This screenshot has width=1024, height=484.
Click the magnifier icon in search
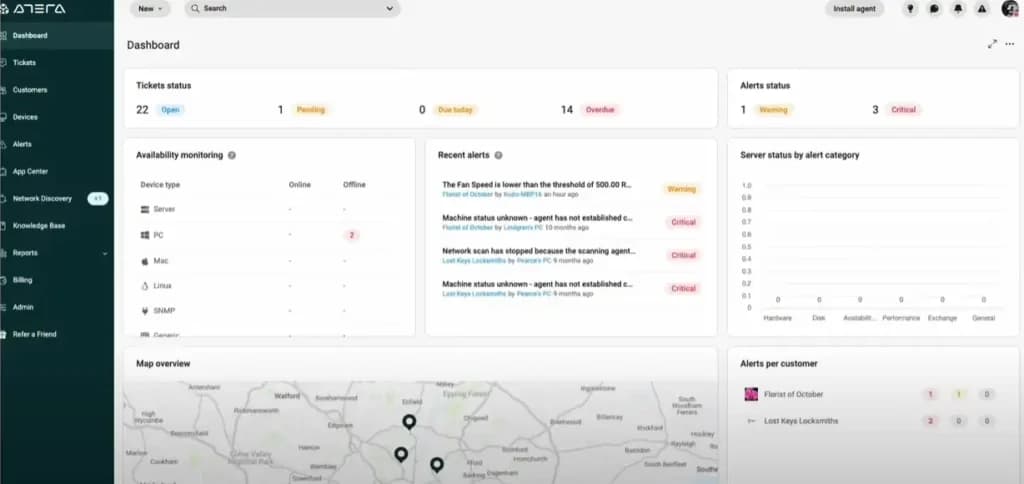pos(195,8)
